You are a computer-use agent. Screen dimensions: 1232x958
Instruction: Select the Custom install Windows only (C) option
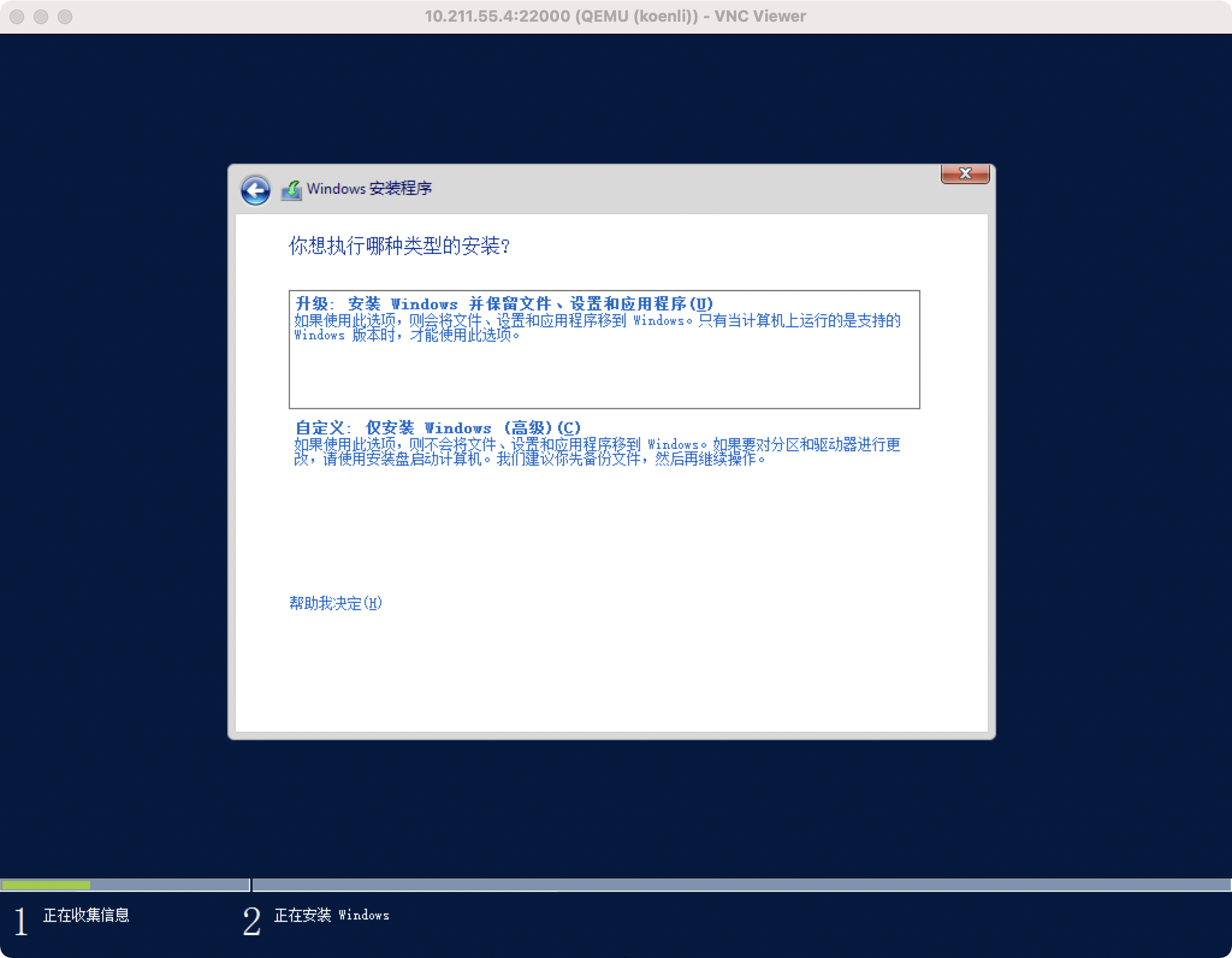pos(438,428)
